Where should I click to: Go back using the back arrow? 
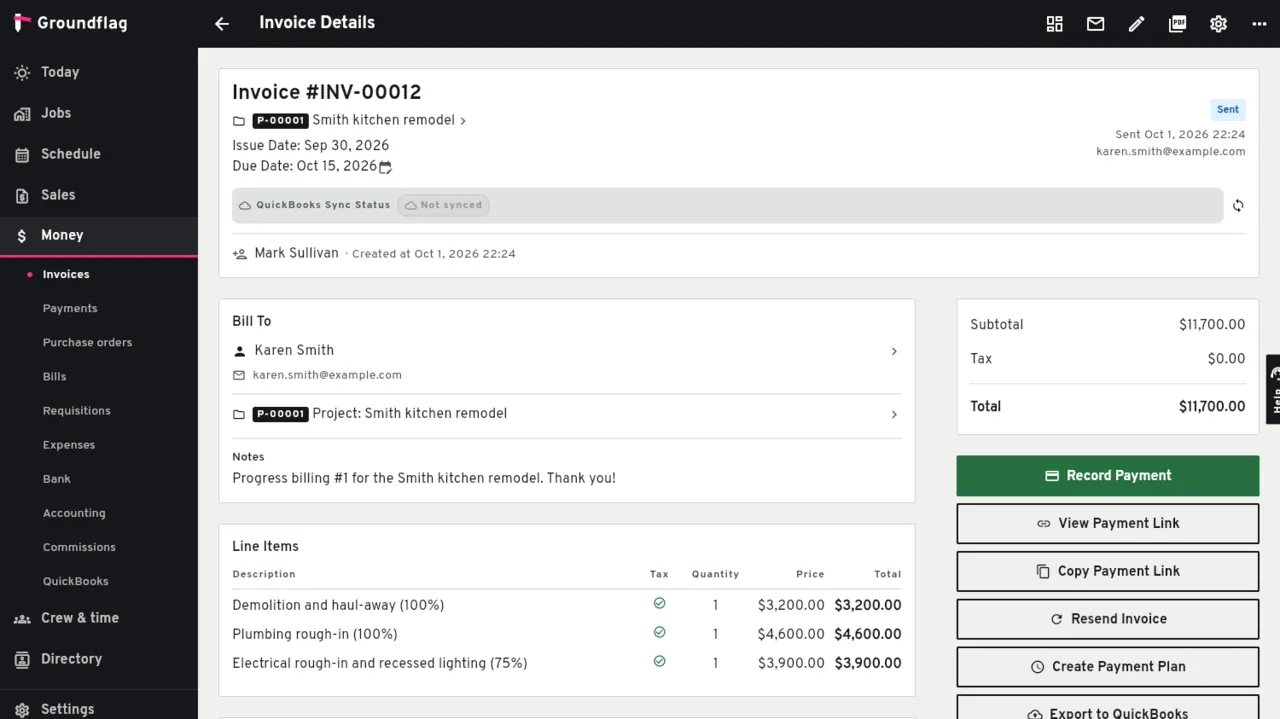click(x=222, y=24)
